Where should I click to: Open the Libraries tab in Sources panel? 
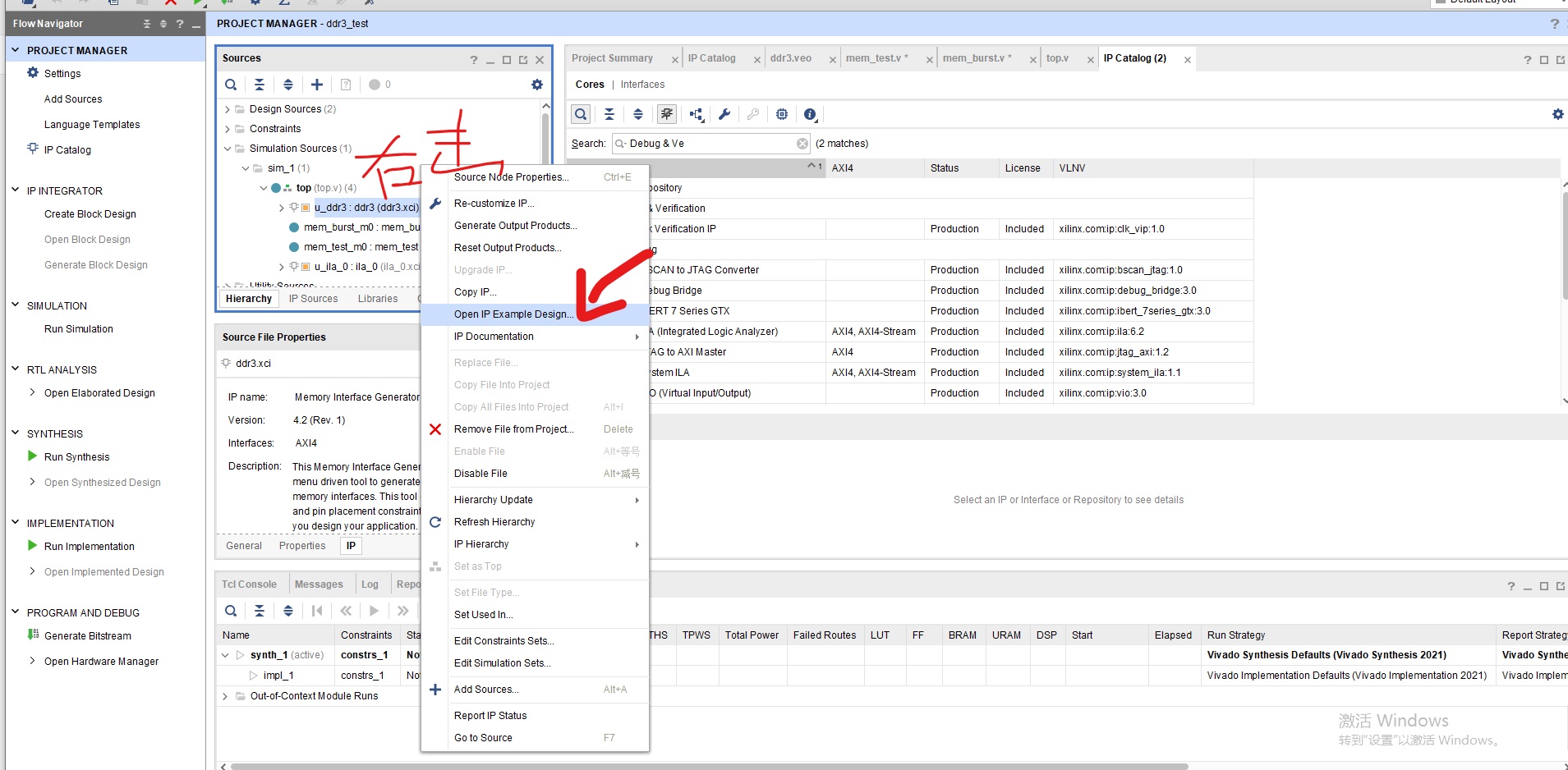378,299
